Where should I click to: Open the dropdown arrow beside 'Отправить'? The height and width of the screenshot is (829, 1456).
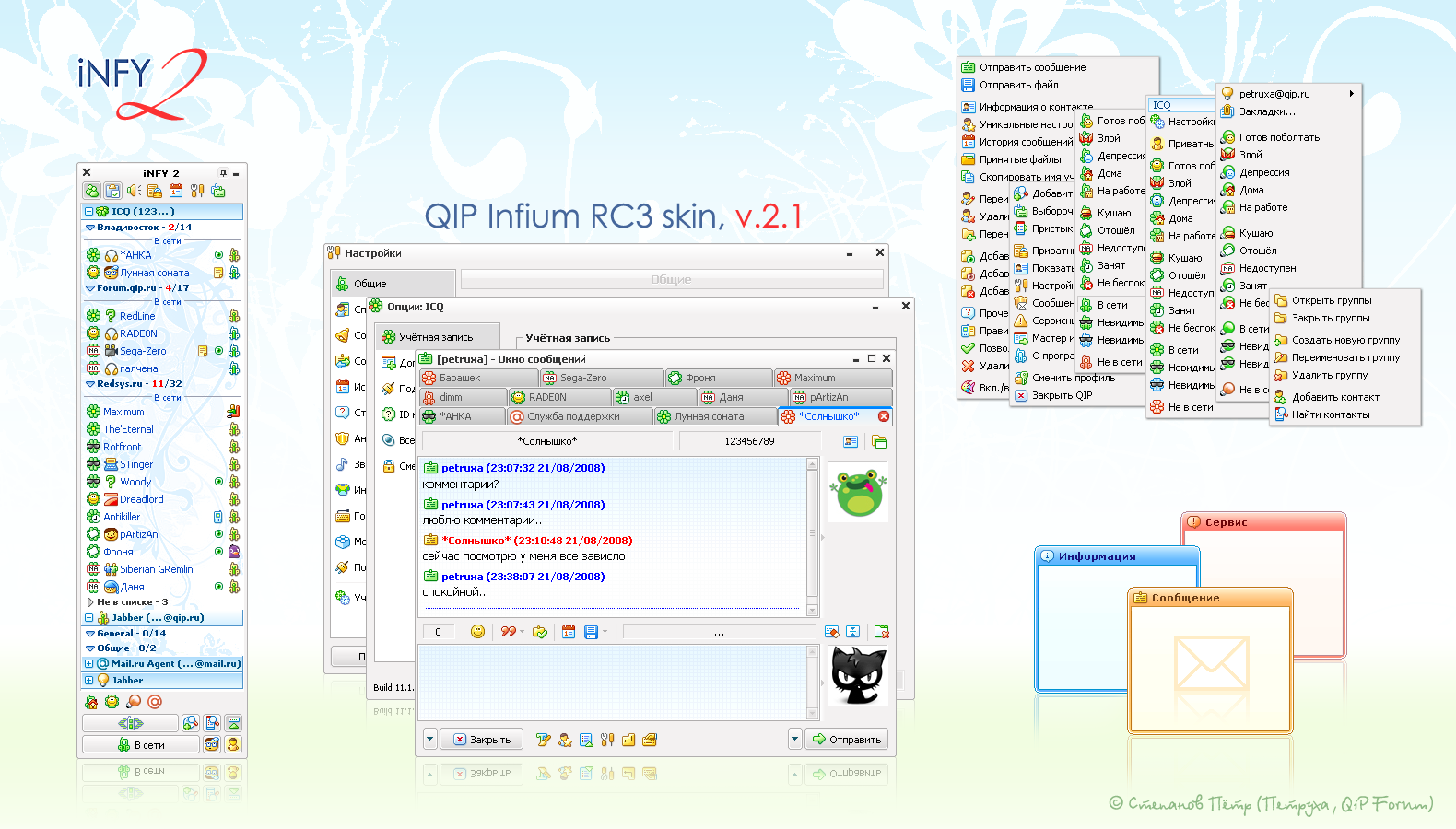(795, 740)
